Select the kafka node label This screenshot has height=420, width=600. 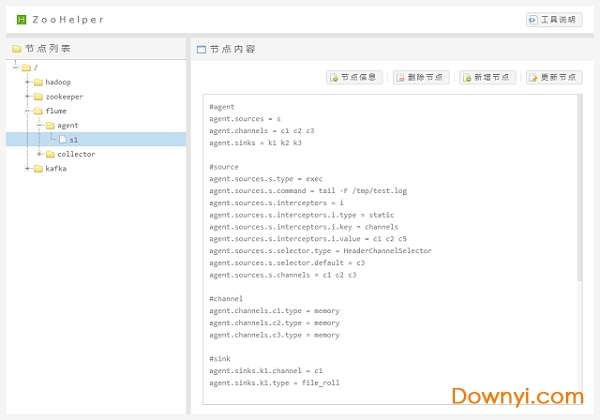[x=56, y=169]
